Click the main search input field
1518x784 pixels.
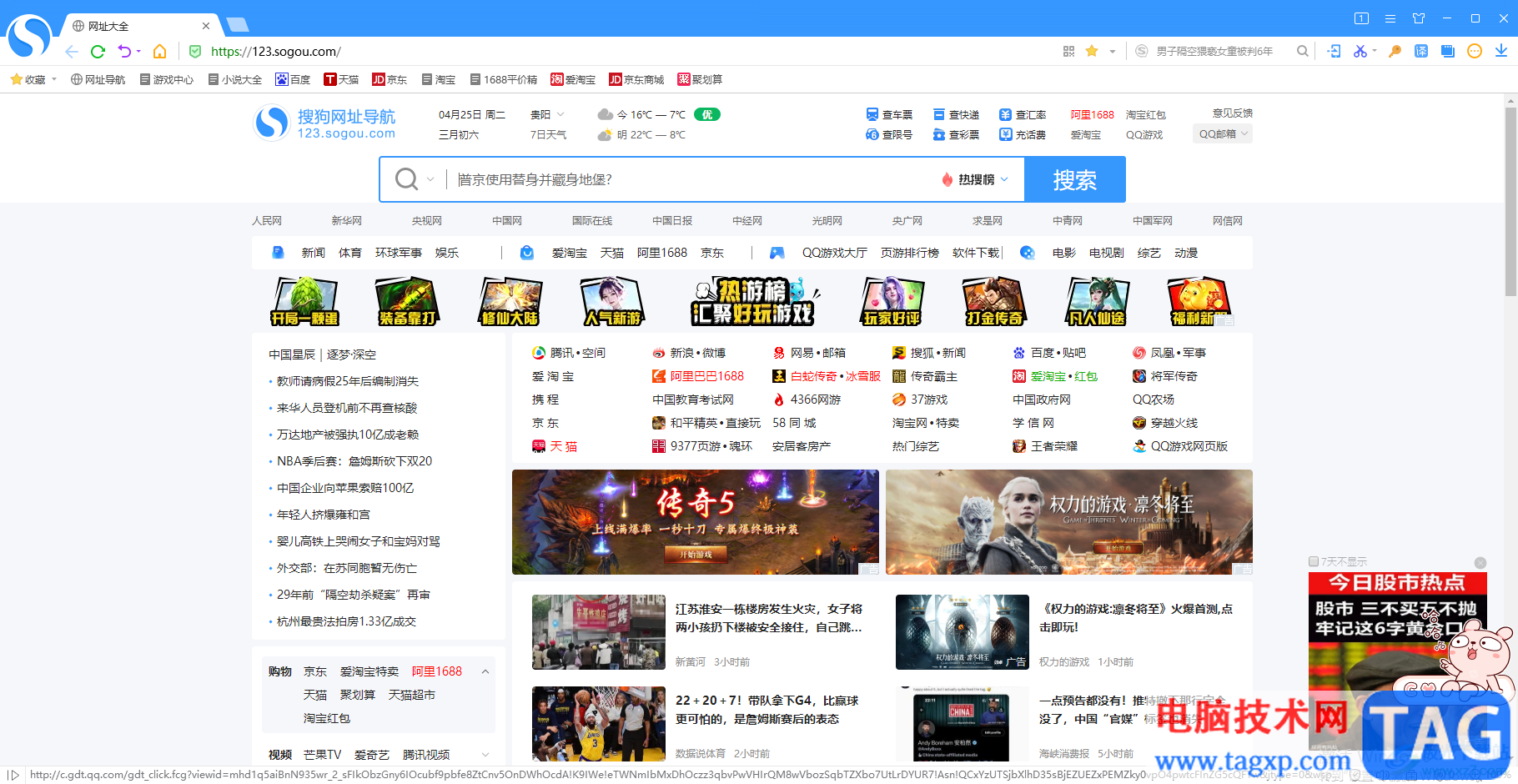[x=693, y=179]
